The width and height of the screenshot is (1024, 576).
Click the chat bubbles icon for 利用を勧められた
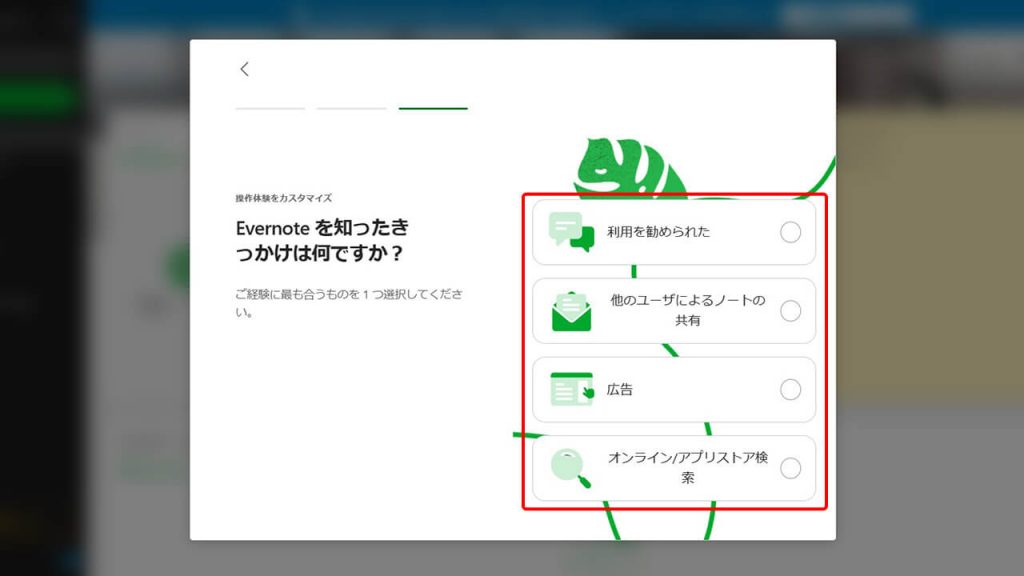pyautogui.click(x=571, y=232)
